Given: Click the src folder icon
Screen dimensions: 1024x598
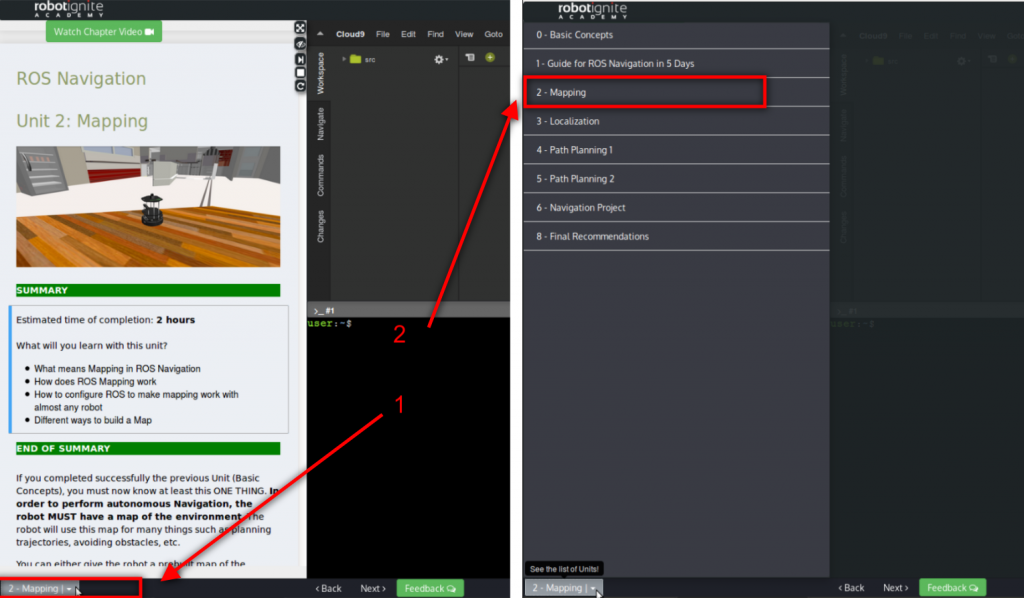Looking at the screenshot, I should 355,59.
